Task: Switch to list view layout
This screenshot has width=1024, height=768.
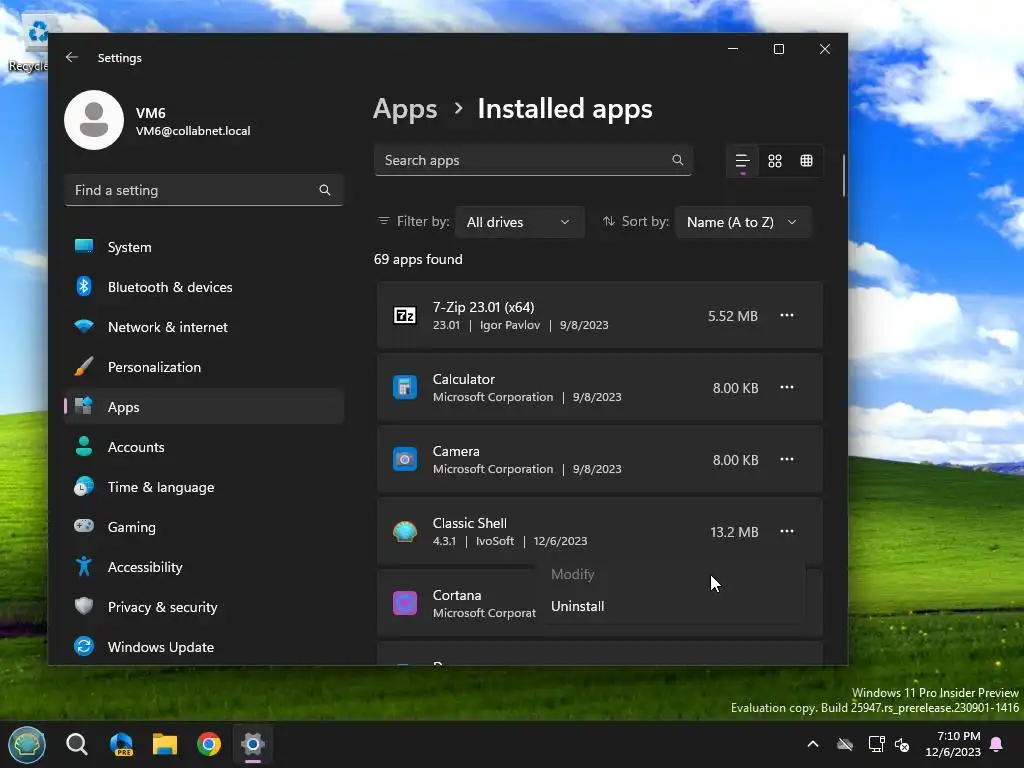Action: coord(743,161)
